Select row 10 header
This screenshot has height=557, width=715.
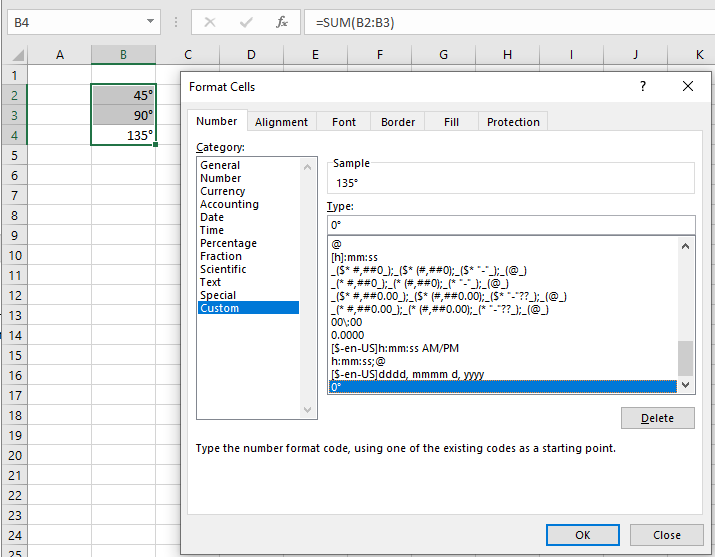tap(14, 255)
